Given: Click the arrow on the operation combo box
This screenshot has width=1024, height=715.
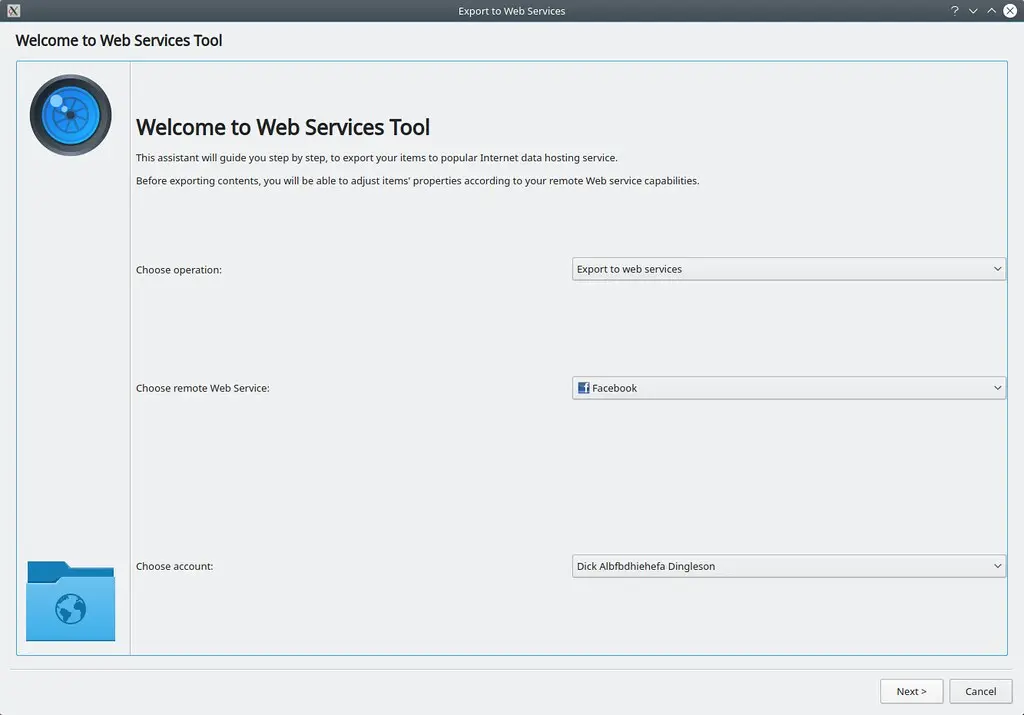Looking at the screenshot, I should pyautogui.click(x=997, y=268).
